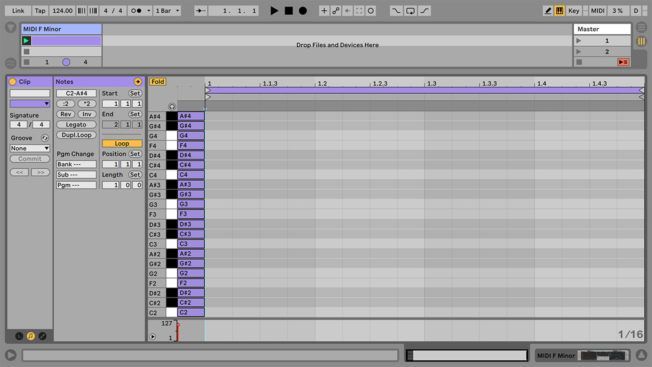Toggle the clip activator circle

(12, 81)
